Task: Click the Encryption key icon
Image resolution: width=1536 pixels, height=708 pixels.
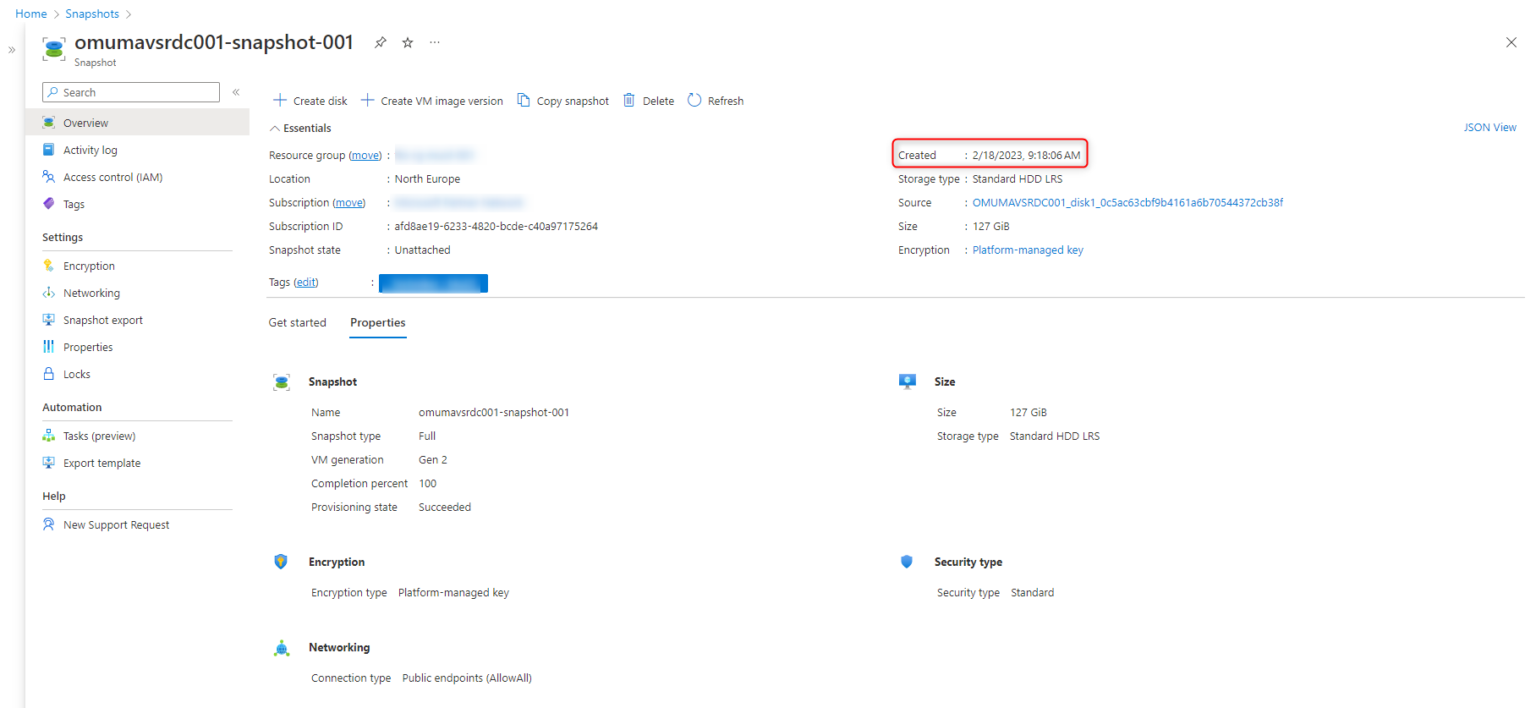Action: click(x=49, y=266)
